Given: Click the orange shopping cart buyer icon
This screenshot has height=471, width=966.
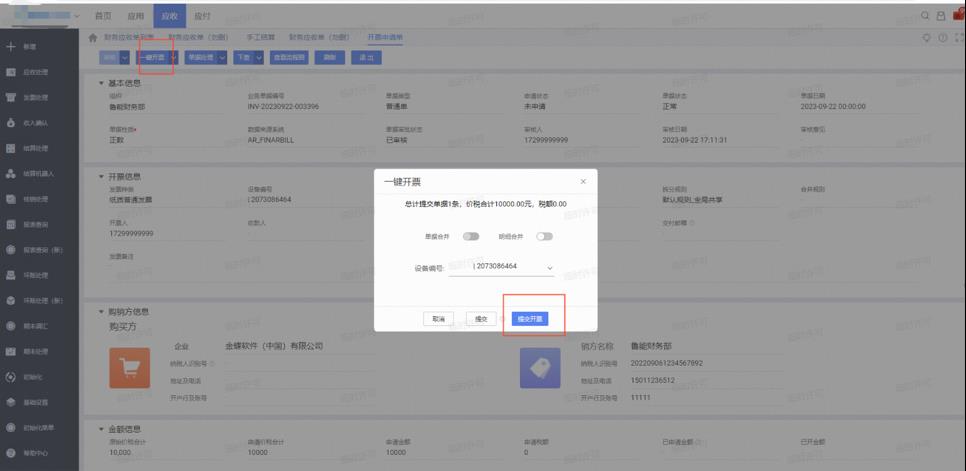Looking at the screenshot, I should coord(129,368).
